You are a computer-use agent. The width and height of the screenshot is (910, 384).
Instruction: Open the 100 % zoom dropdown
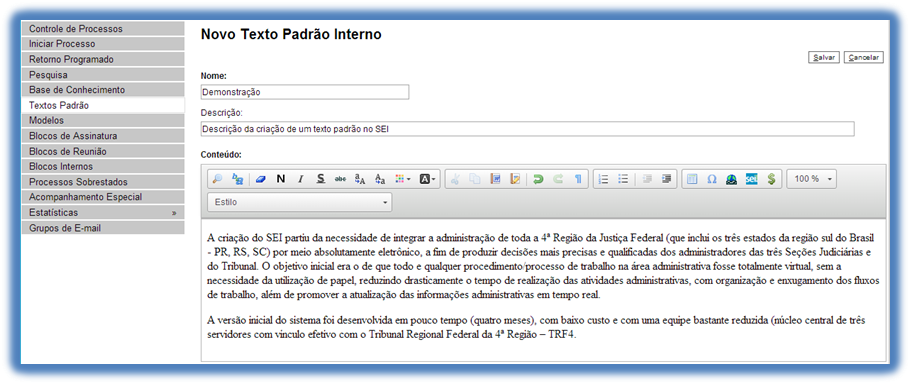point(811,179)
